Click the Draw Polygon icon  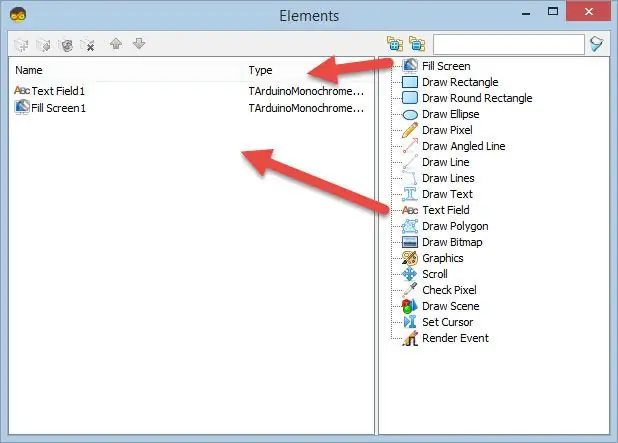tap(410, 226)
